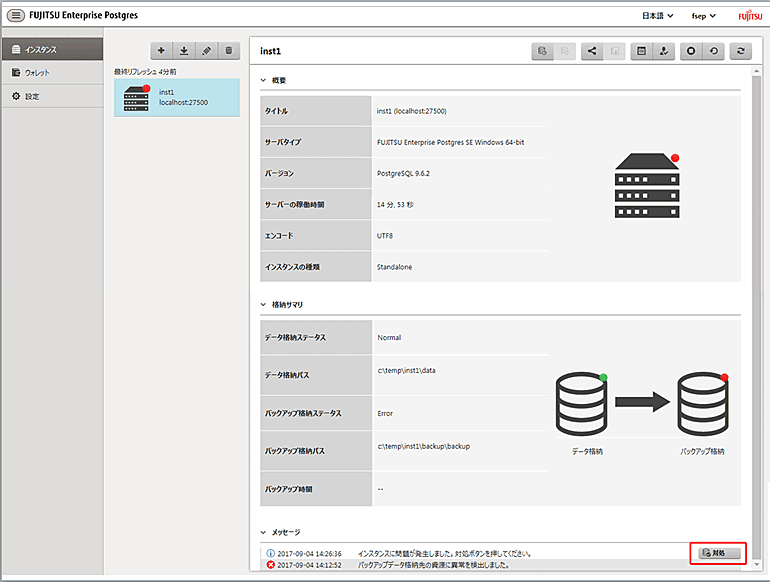Click 'UTF8' encoding value
The image size is (770, 582).
pyautogui.click(x=385, y=236)
